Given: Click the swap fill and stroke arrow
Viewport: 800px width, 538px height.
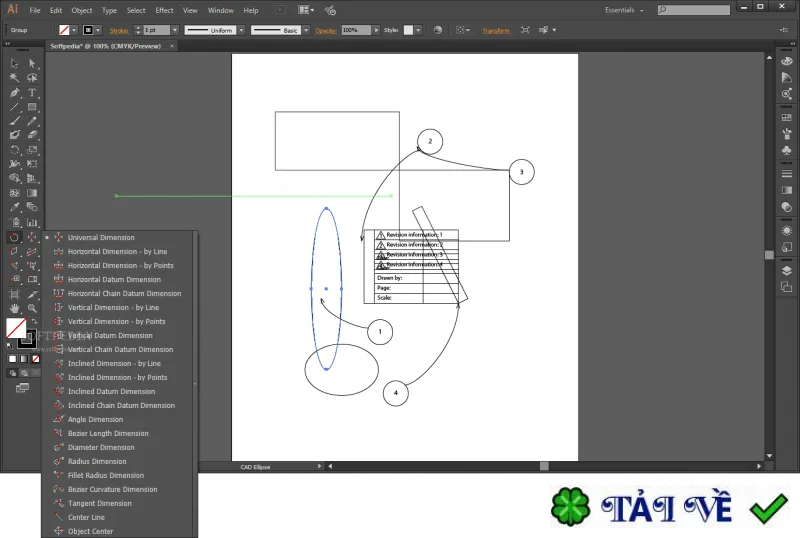Looking at the screenshot, I should [35, 321].
